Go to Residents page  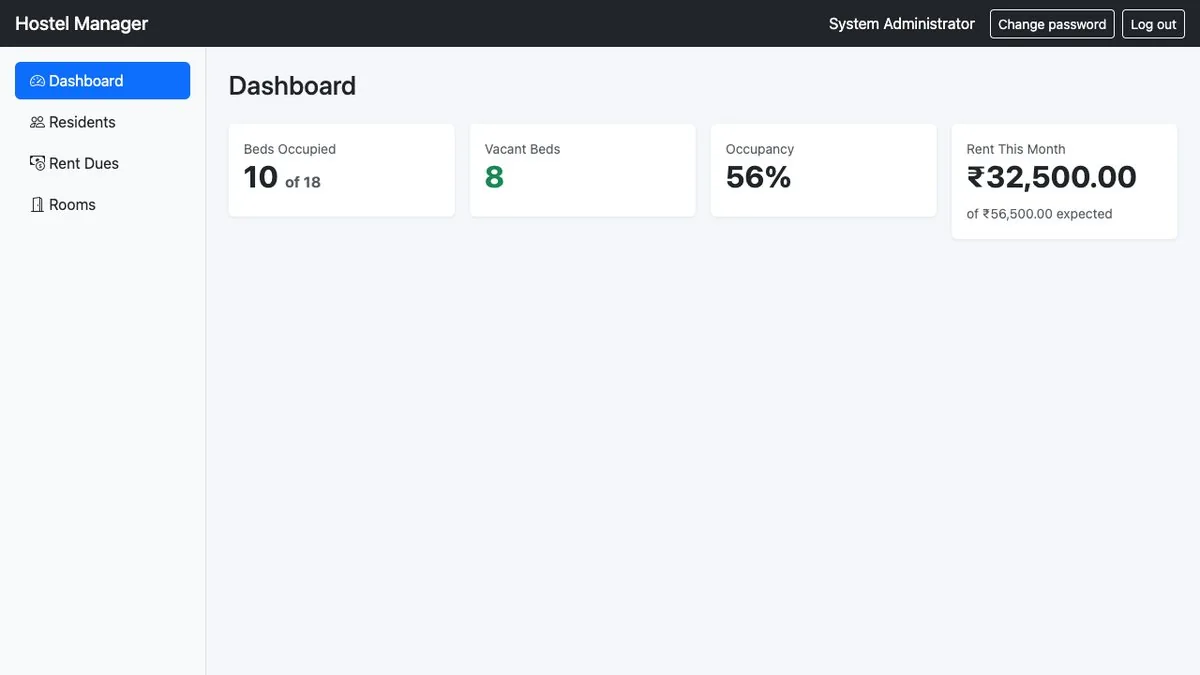(x=102, y=122)
